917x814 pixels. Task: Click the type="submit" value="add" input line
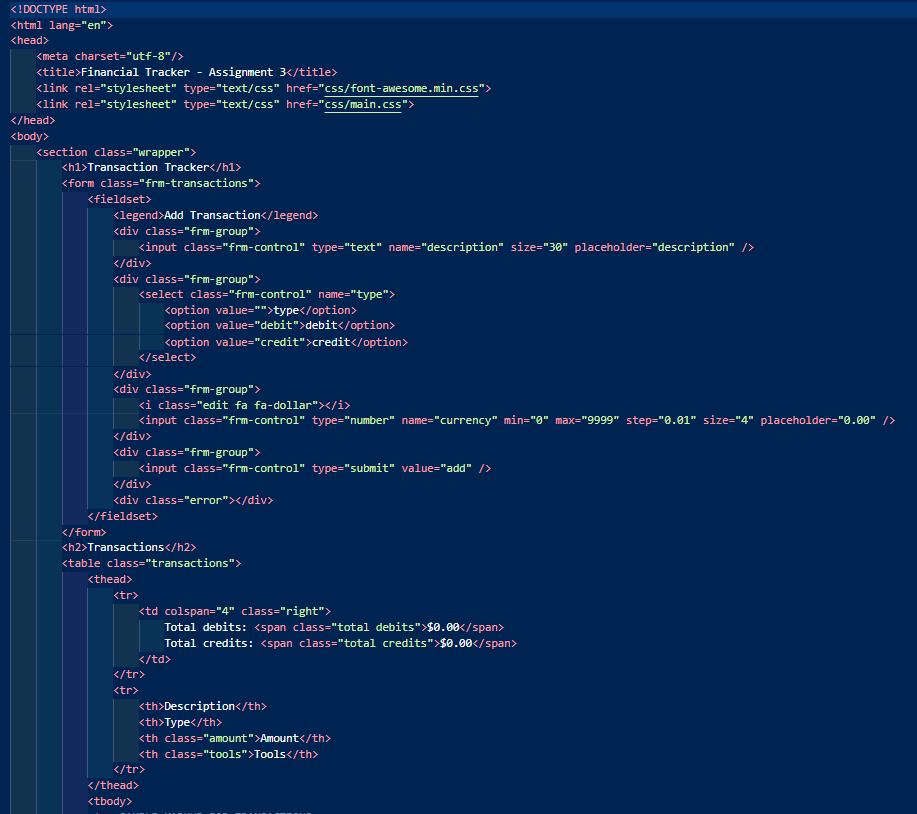[315, 468]
